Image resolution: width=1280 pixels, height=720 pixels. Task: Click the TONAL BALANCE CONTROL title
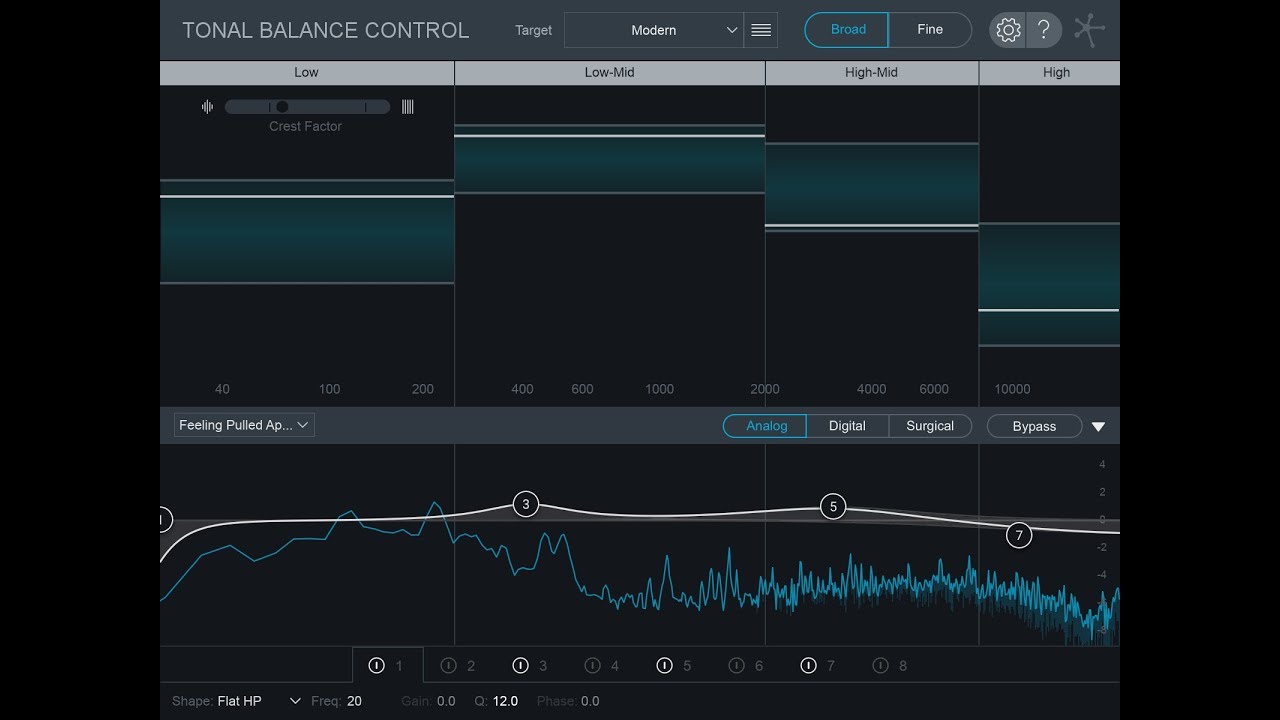click(x=325, y=30)
